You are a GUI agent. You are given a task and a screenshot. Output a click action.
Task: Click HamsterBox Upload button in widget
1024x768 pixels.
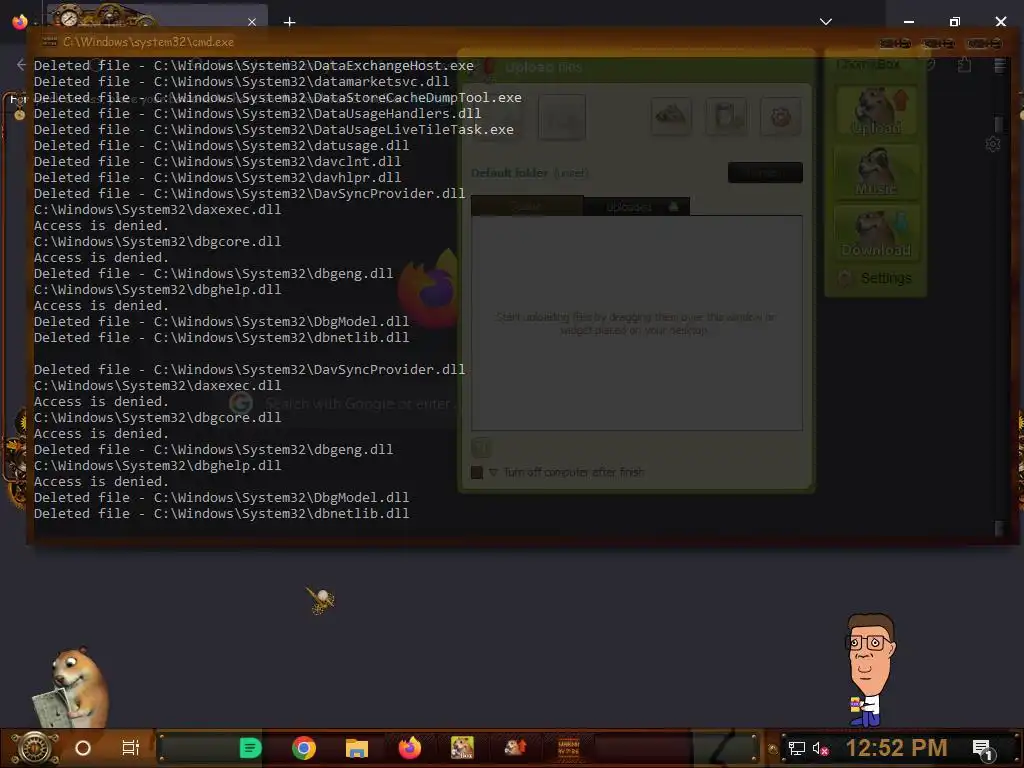coord(876,112)
